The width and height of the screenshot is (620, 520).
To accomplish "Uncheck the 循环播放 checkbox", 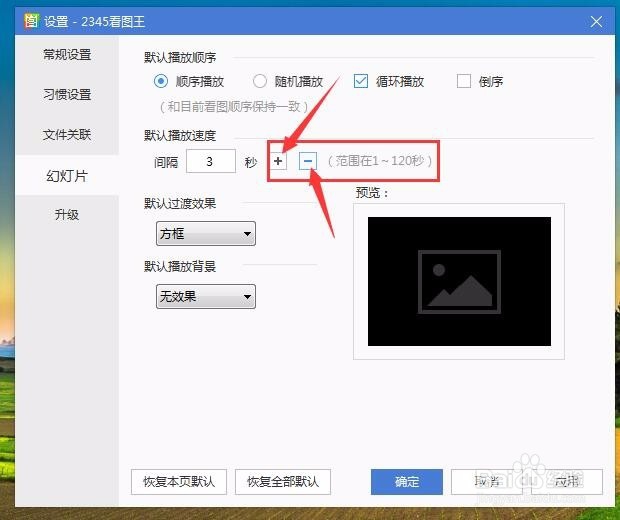I will click(x=361, y=81).
